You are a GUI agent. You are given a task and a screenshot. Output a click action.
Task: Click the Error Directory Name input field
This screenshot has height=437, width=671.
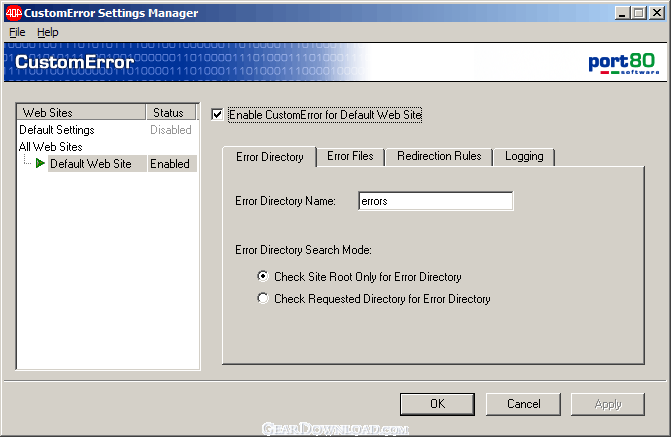pos(436,201)
